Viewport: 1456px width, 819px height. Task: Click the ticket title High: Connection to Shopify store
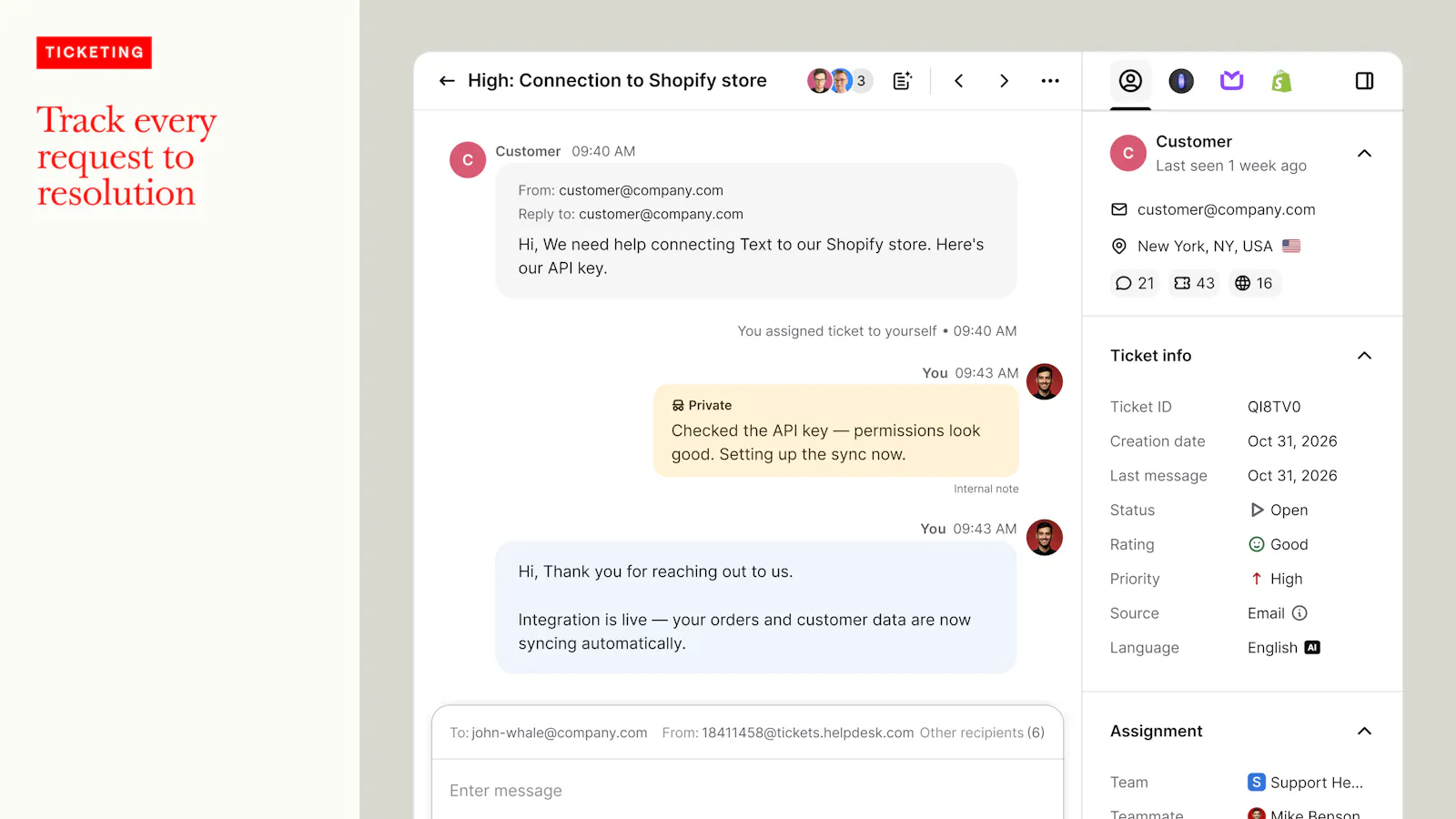pos(617,81)
